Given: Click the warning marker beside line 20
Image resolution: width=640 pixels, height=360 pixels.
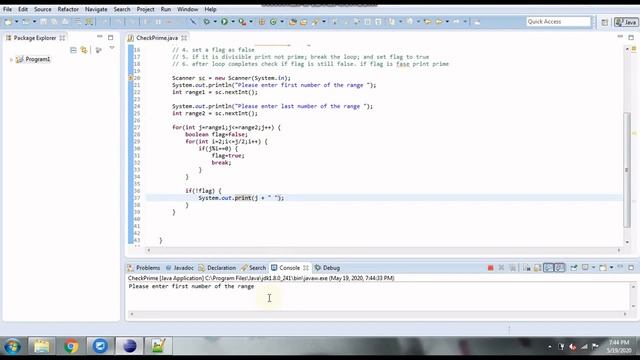Looking at the screenshot, I should (x=131, y=78).
